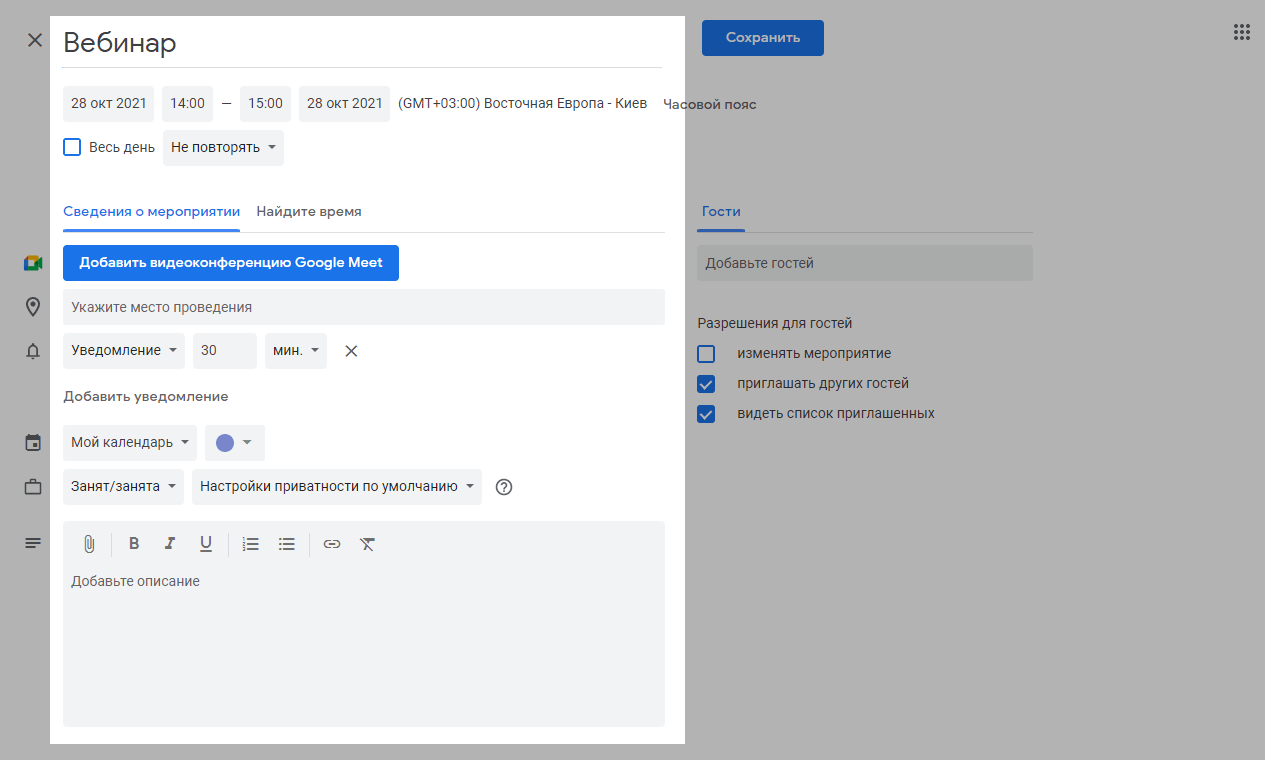Insert link in the description toolbar

point(332,544)
